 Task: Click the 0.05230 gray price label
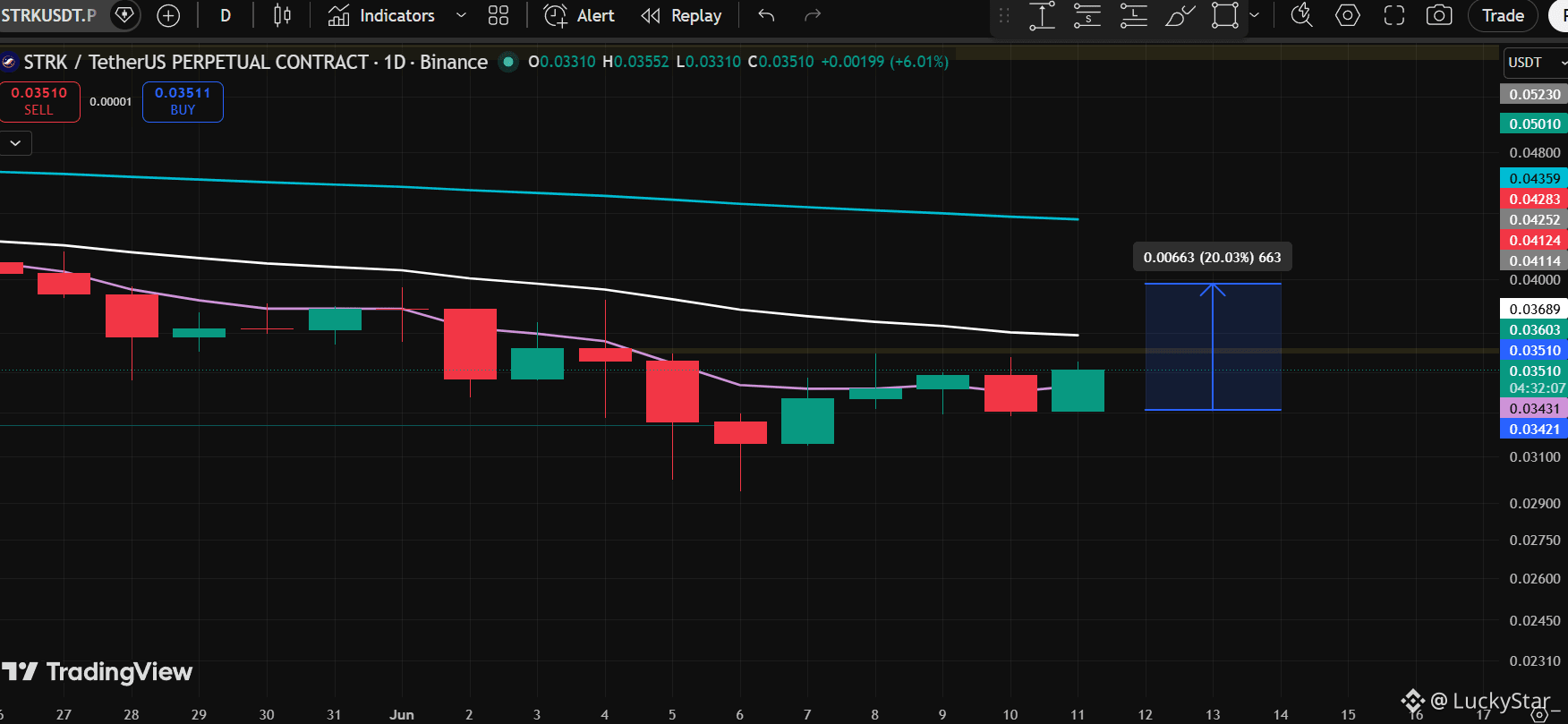coord(1534,94)
